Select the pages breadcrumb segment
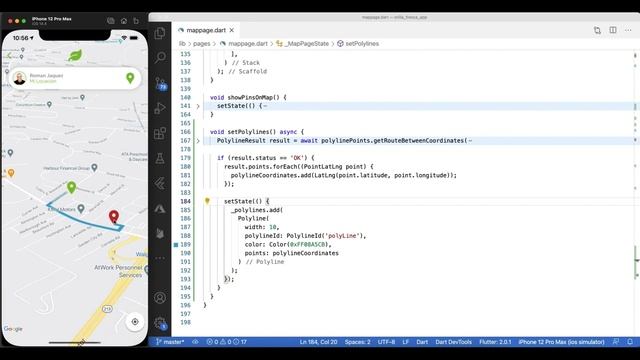The image size is (640, 360). [x=202, y=44]
